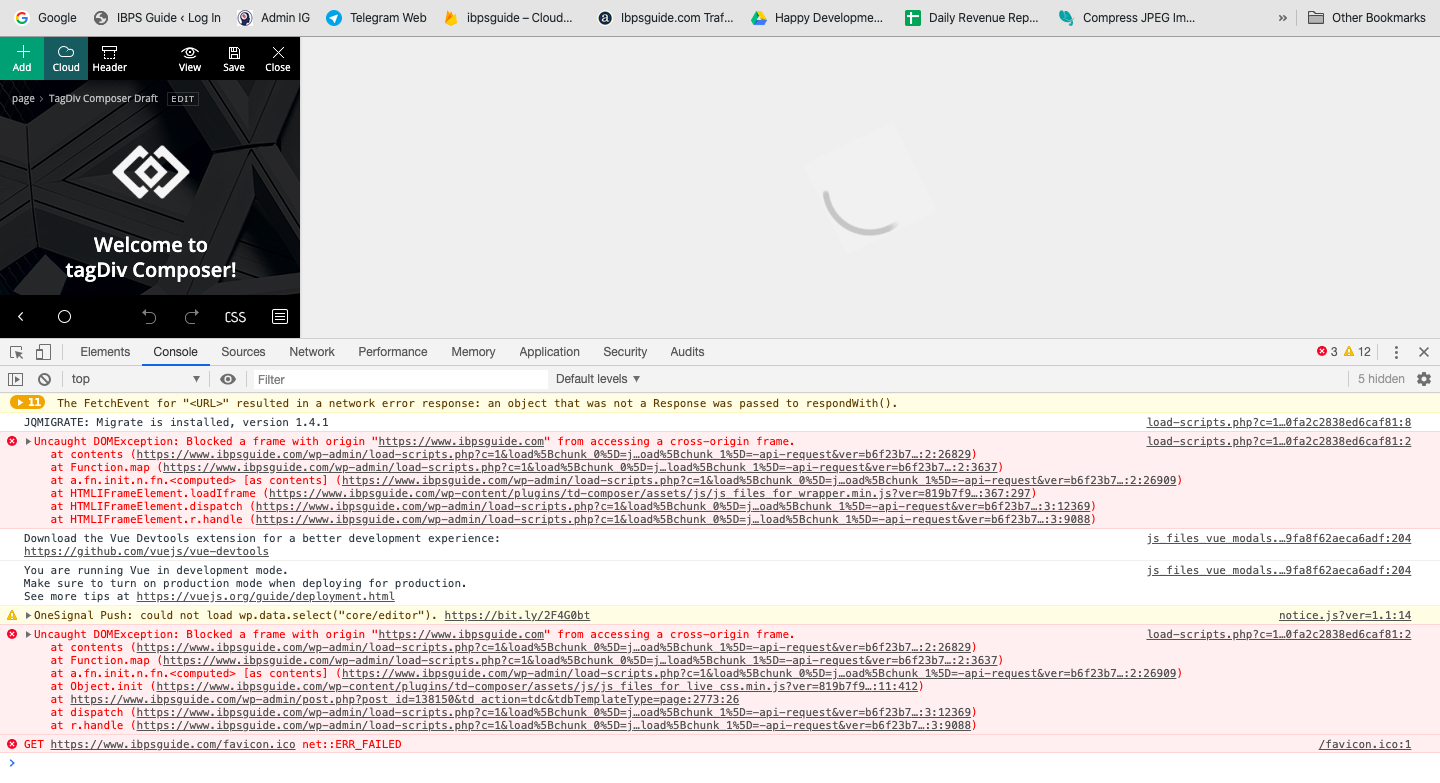Show the console sidebar
Image resolution: width=1440 pixels, height=783 pixels.
[x=15, y=379]
